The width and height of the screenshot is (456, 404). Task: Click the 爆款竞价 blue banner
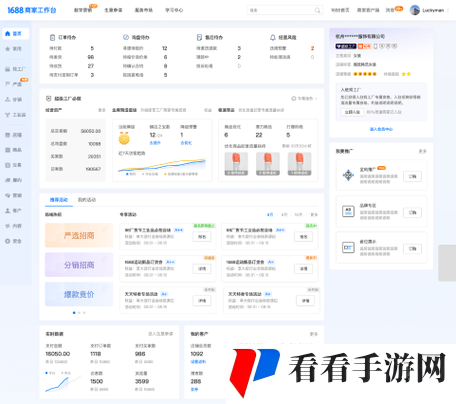79,294
